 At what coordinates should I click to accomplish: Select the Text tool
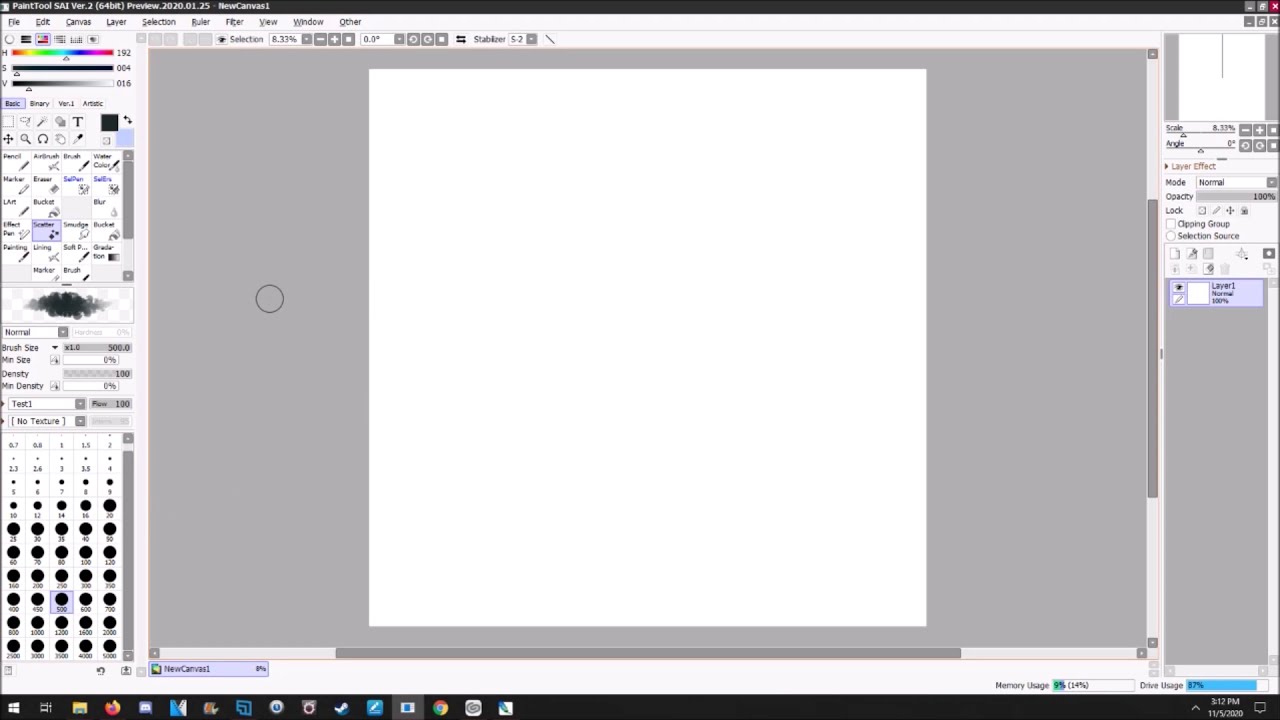[x=77, y=122]
